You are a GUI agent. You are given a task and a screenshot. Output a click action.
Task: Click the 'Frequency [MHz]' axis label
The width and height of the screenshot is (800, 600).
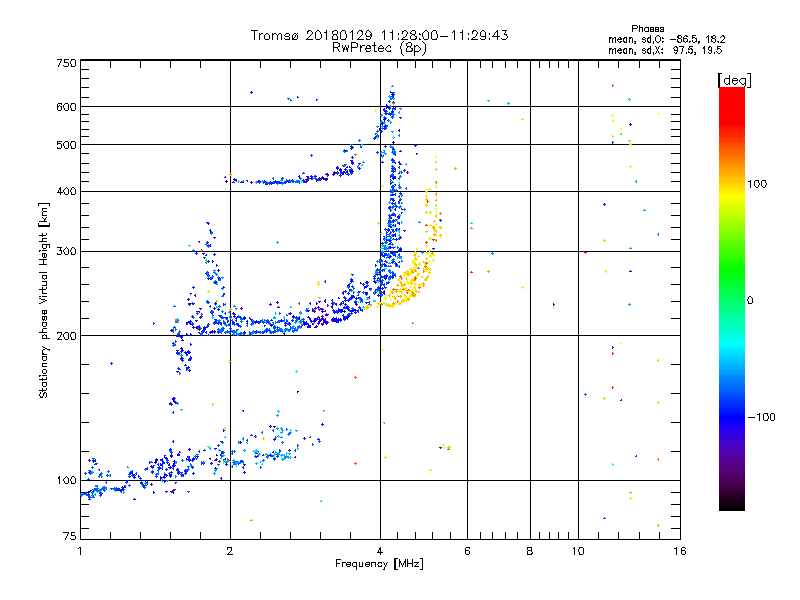click(x=379, y=564)
